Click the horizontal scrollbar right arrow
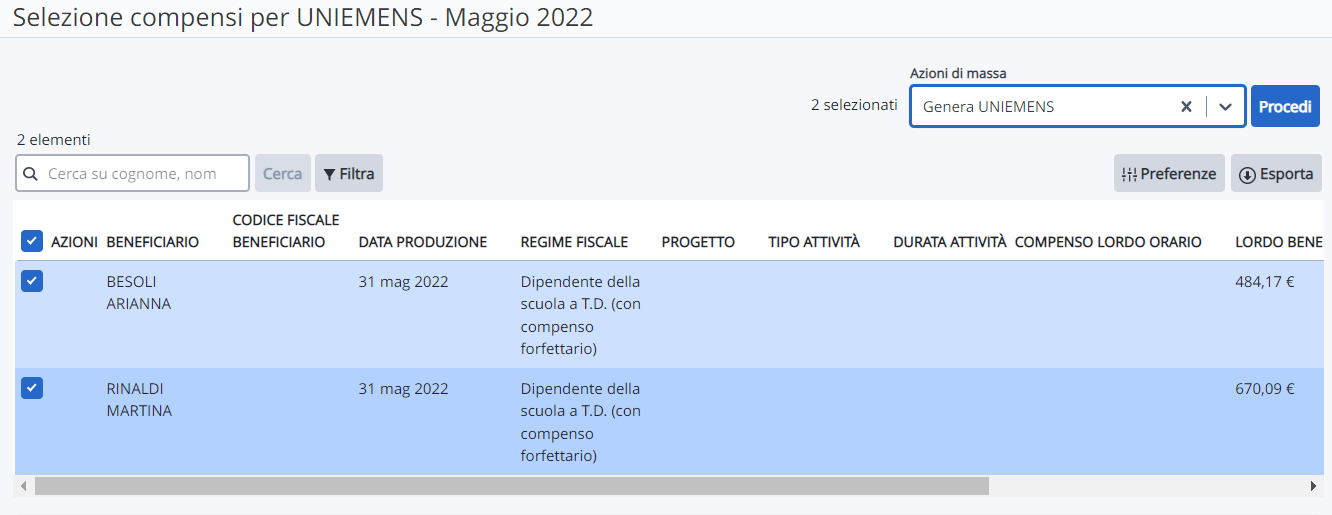Viewport: 1332px width, 515px height. tap(1313, 486)
